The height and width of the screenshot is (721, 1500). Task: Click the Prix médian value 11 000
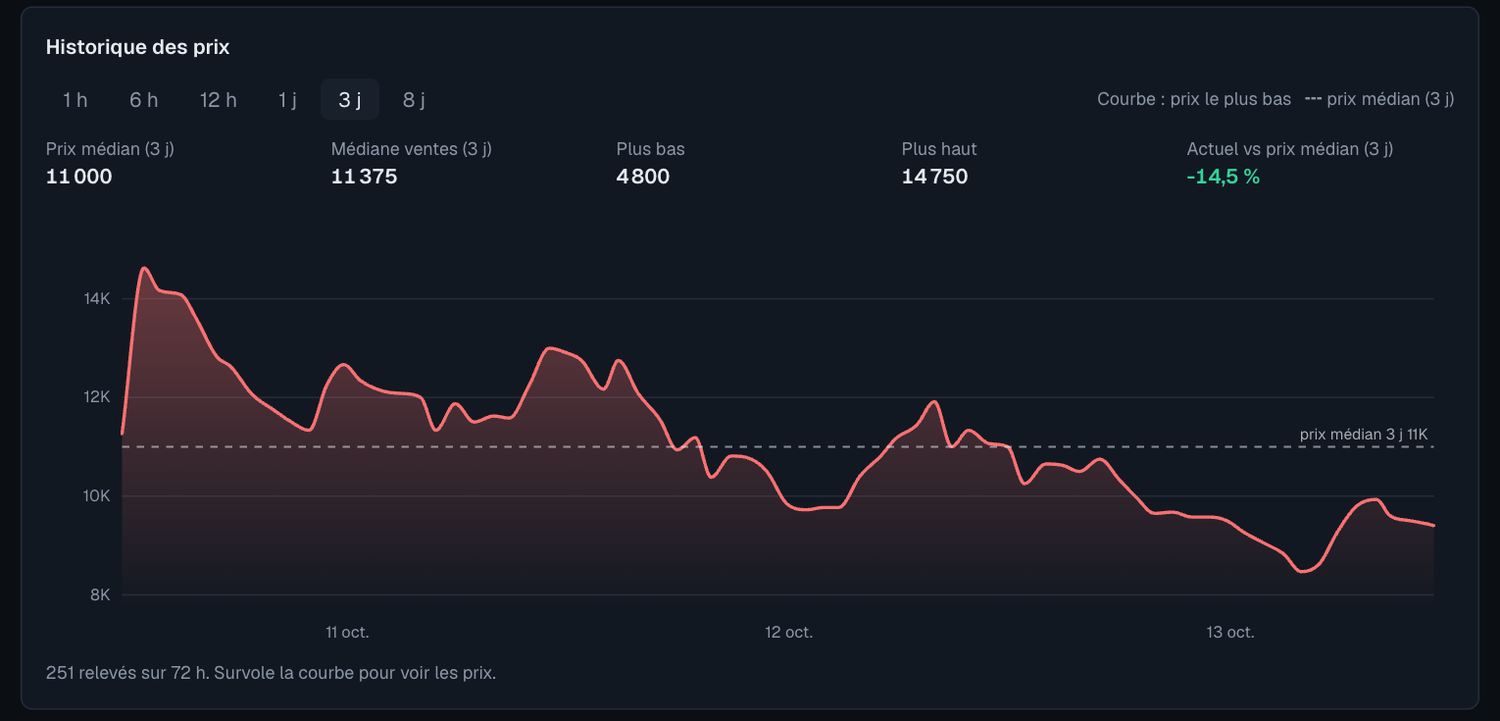tap(79, 177)
